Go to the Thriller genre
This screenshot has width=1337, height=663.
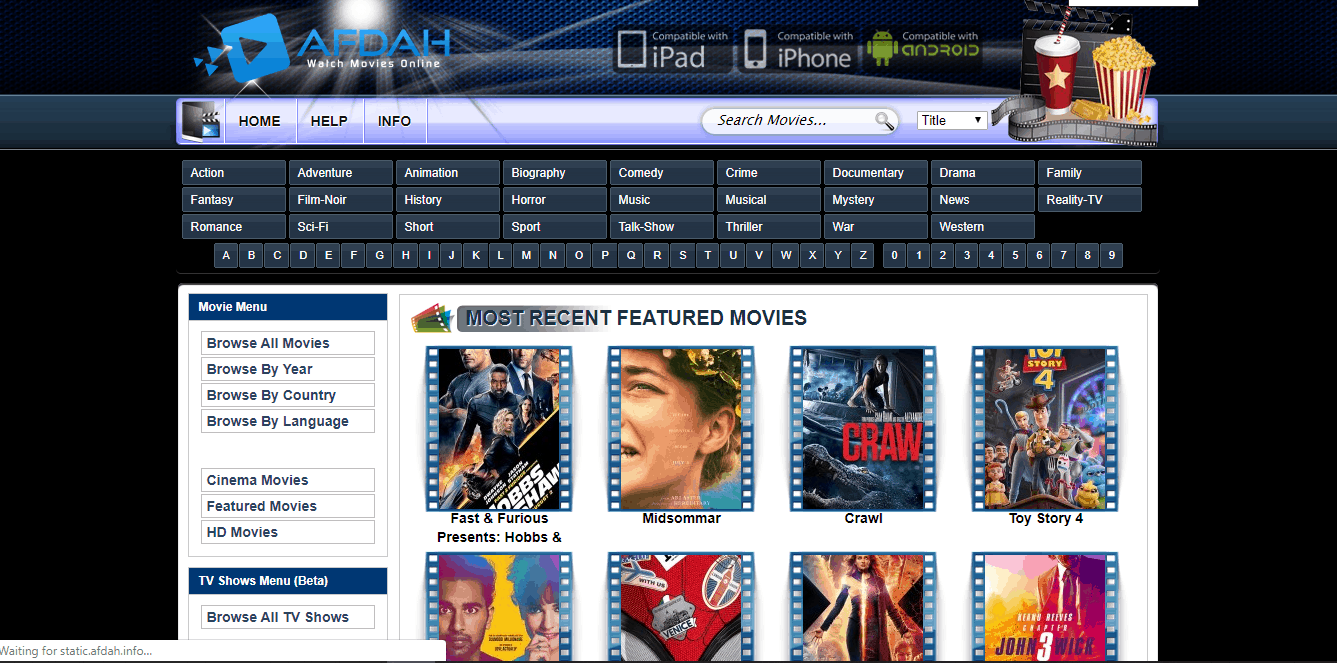tap(769, 227)
